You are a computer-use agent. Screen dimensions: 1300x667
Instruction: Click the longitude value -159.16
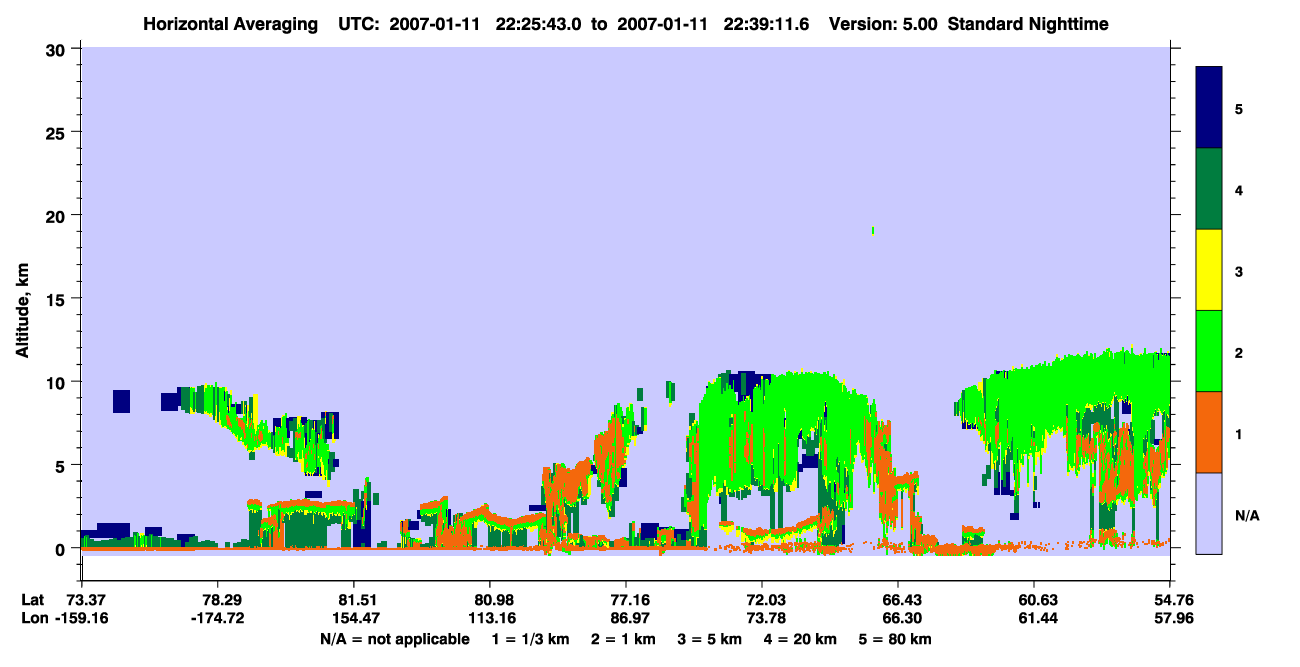pyautogui.click(x=81, y=619)
